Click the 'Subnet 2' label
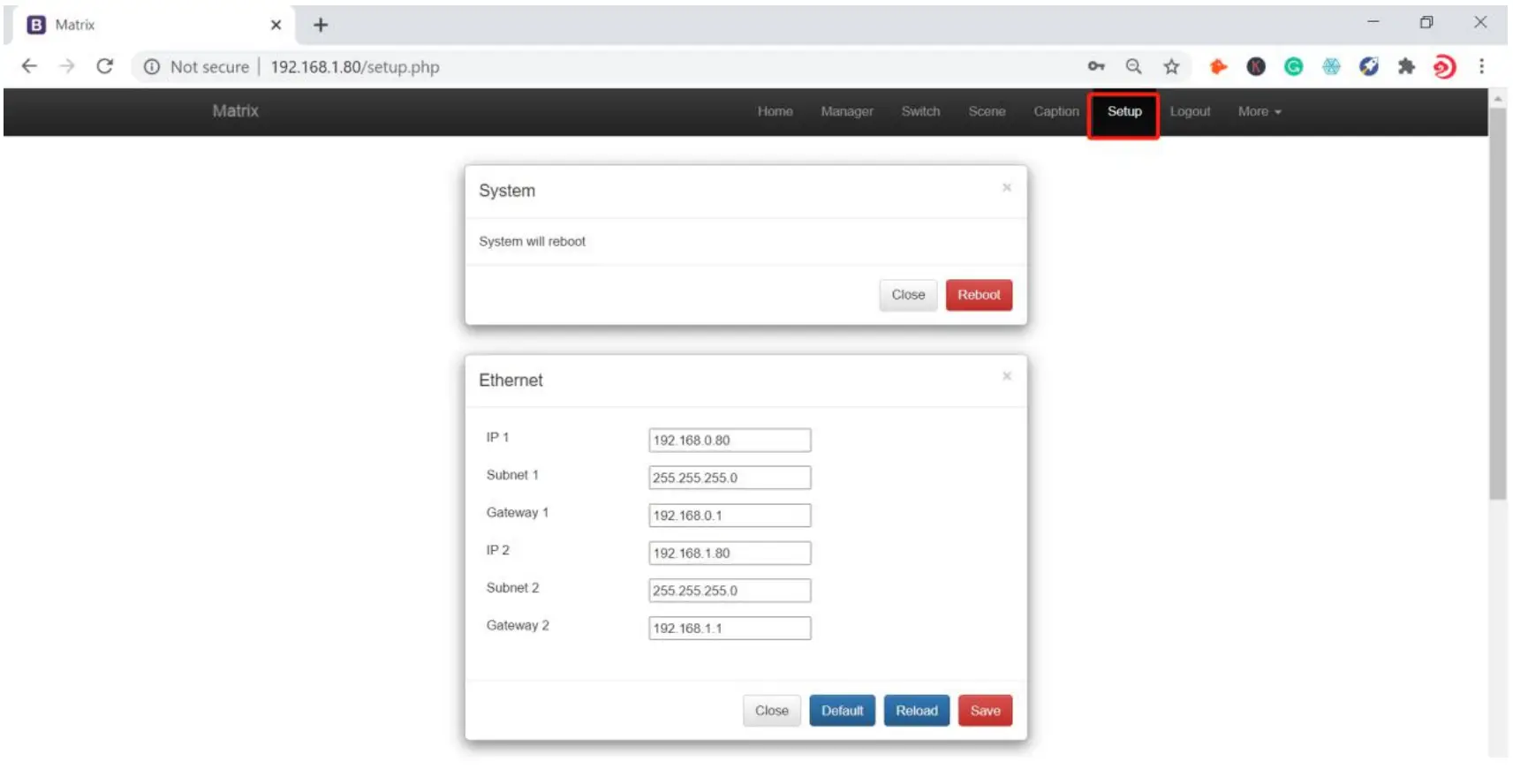The image size is (1513, 784). (512, 587)
